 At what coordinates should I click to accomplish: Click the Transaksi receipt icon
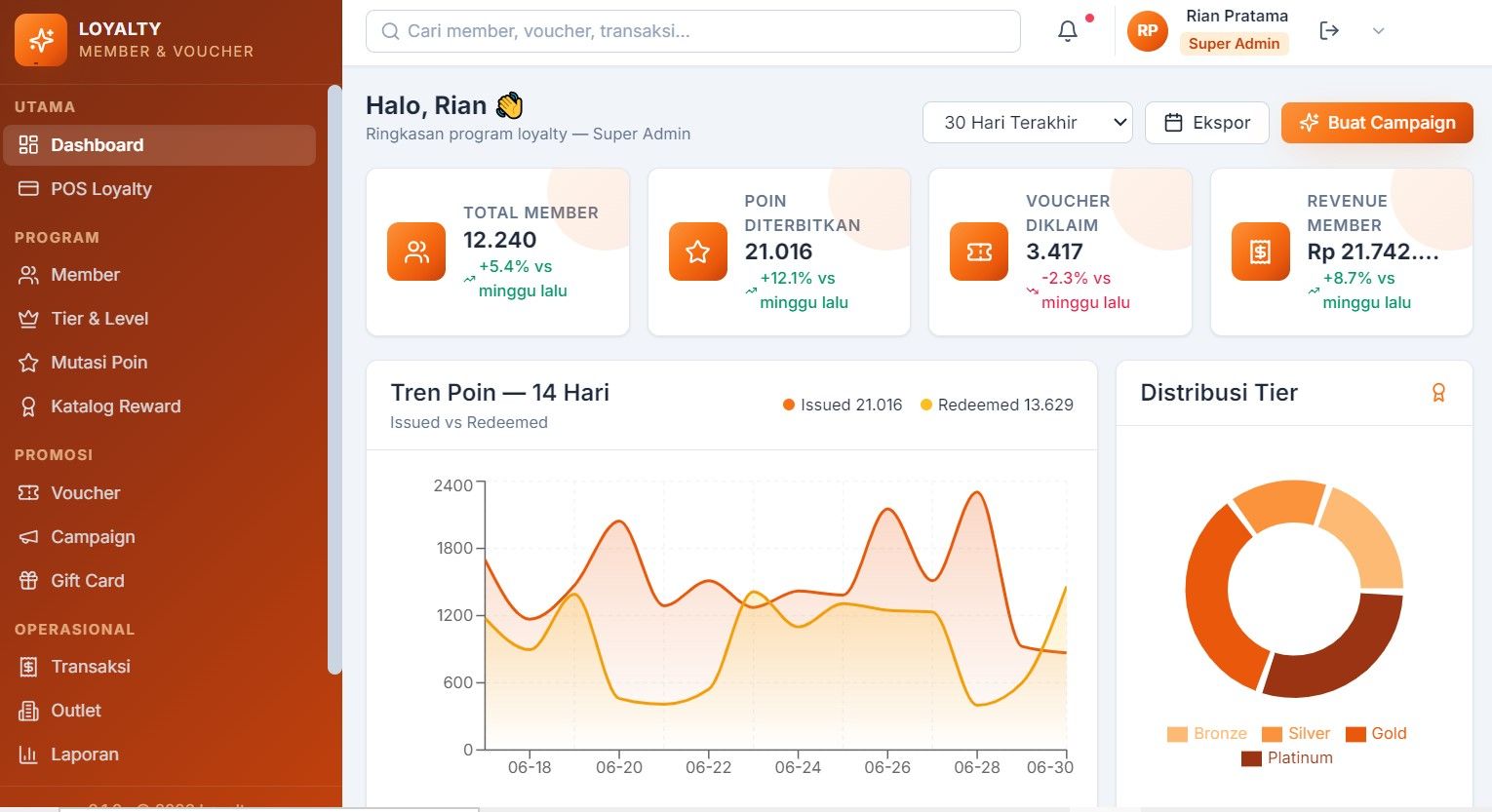28,667
